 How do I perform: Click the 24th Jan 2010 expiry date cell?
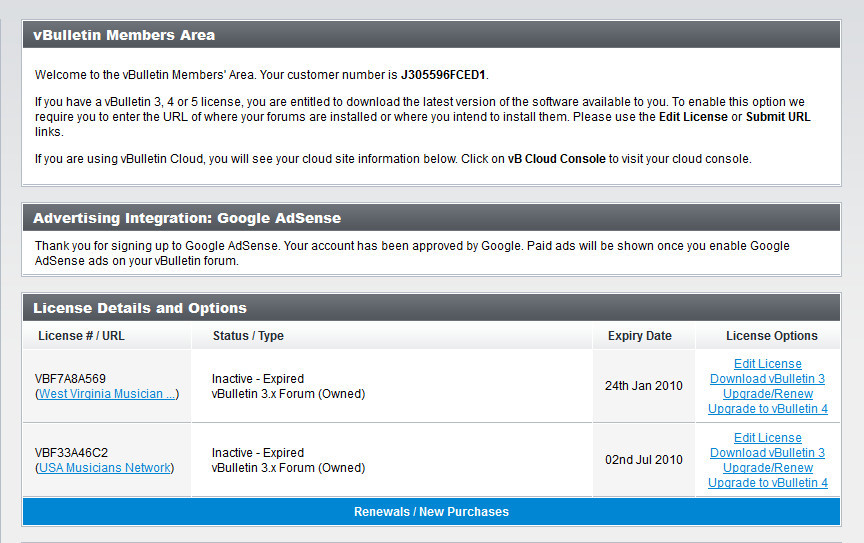pyautogui.click(x=643, y=386)
